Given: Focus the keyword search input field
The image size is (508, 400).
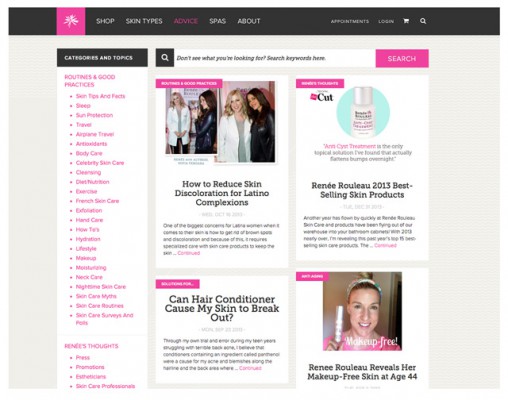Looking at the screenshot, I should coord(275,58).
